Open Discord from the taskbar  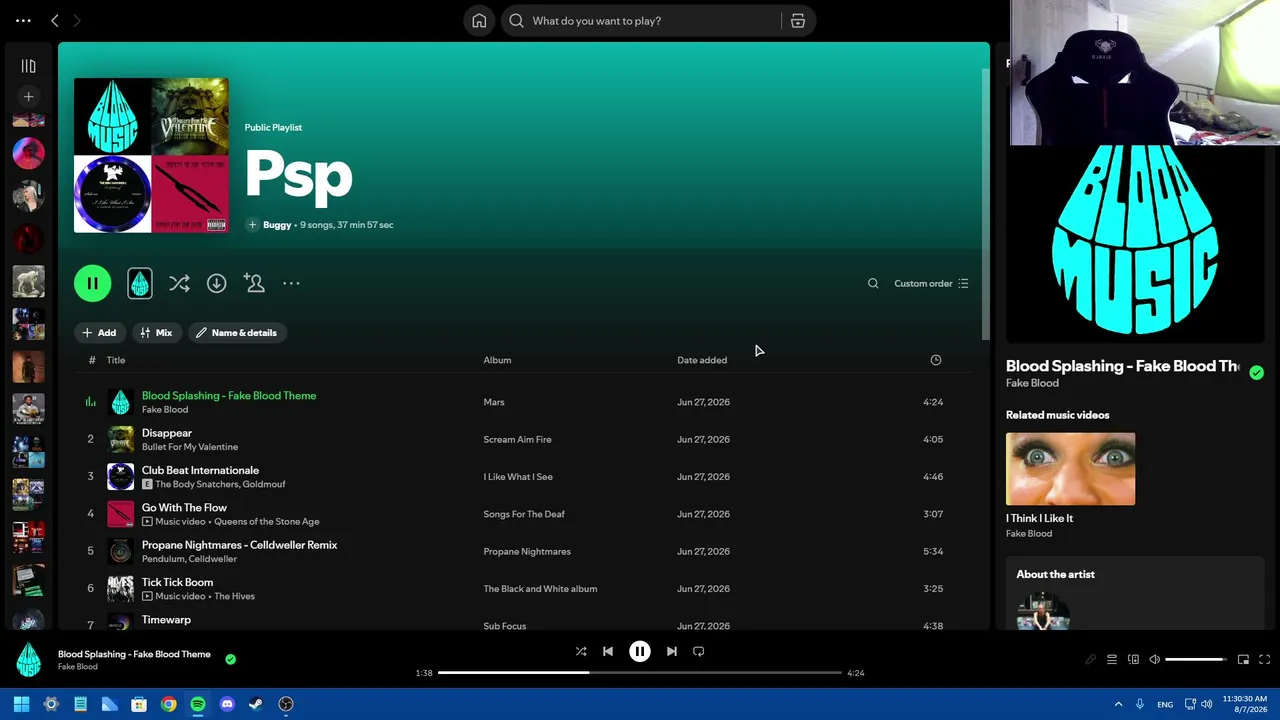[x=227, y=704]
